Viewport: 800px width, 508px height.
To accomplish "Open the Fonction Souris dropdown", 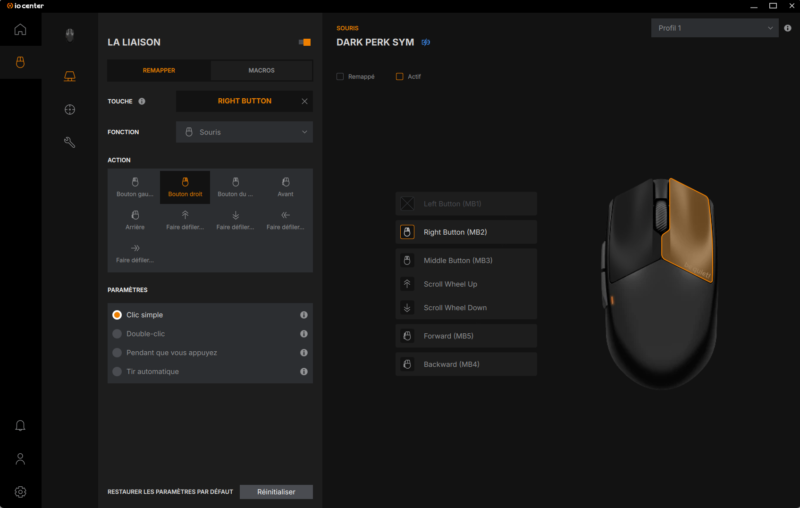I will pos(244,132).
